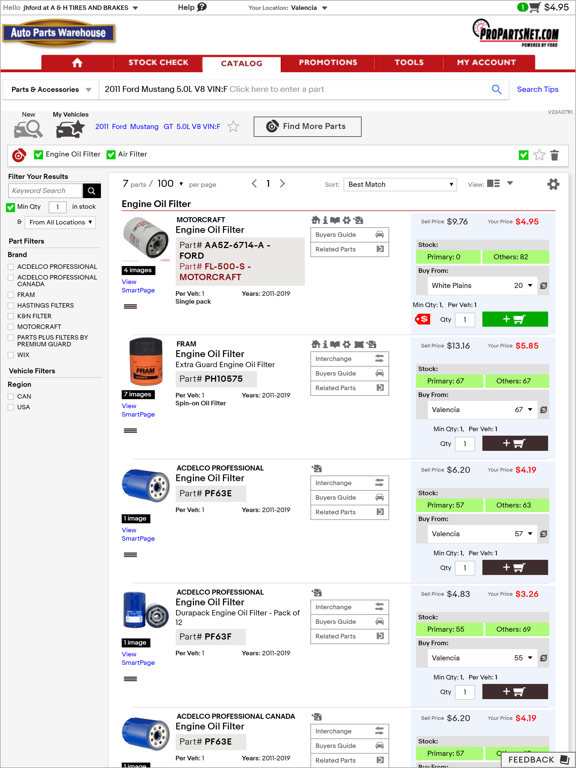Viewport: 576px width, 768px height.
Task: Open the PROMOTIONS tab
Action: click(x=328, y=63)
